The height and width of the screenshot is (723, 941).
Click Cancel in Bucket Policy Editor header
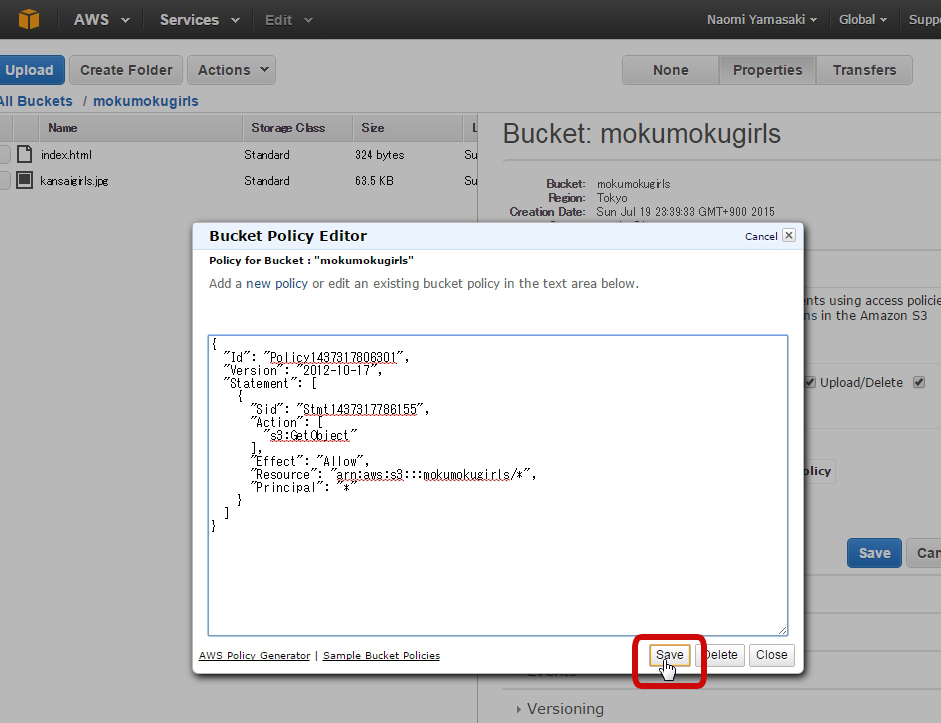pos(761,236)
